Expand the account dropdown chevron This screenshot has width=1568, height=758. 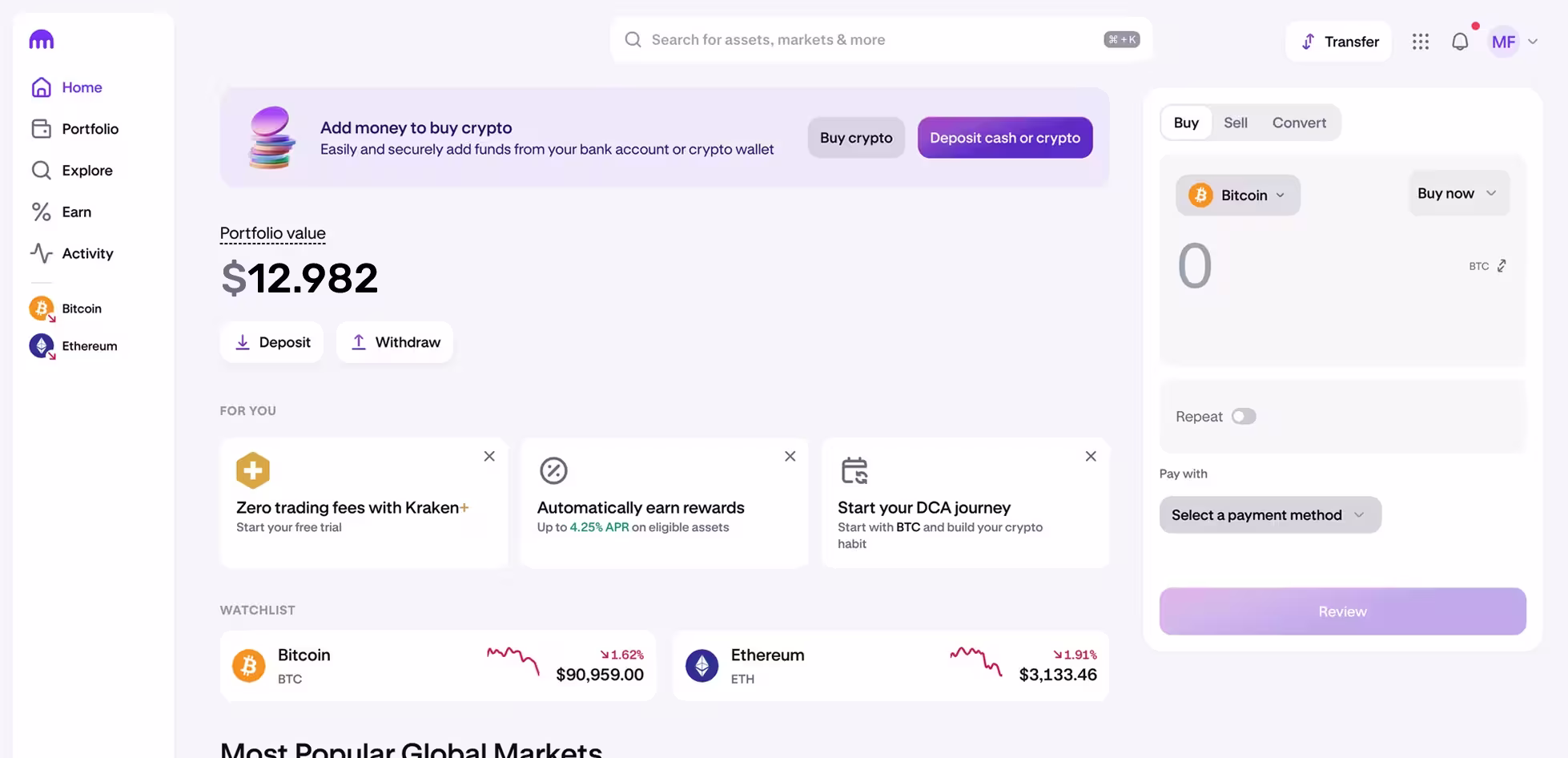click(x=1533, y=42)
